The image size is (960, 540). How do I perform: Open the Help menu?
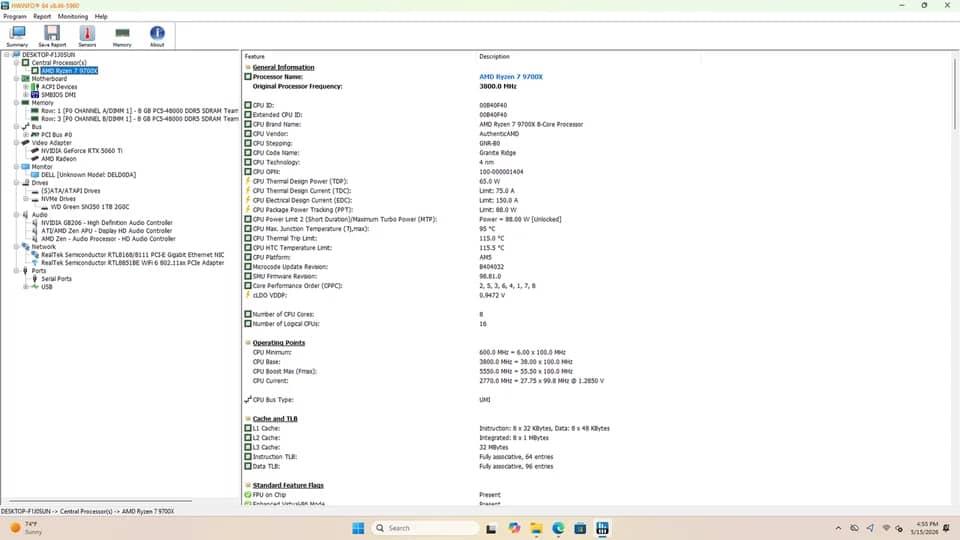coord(101,17)
